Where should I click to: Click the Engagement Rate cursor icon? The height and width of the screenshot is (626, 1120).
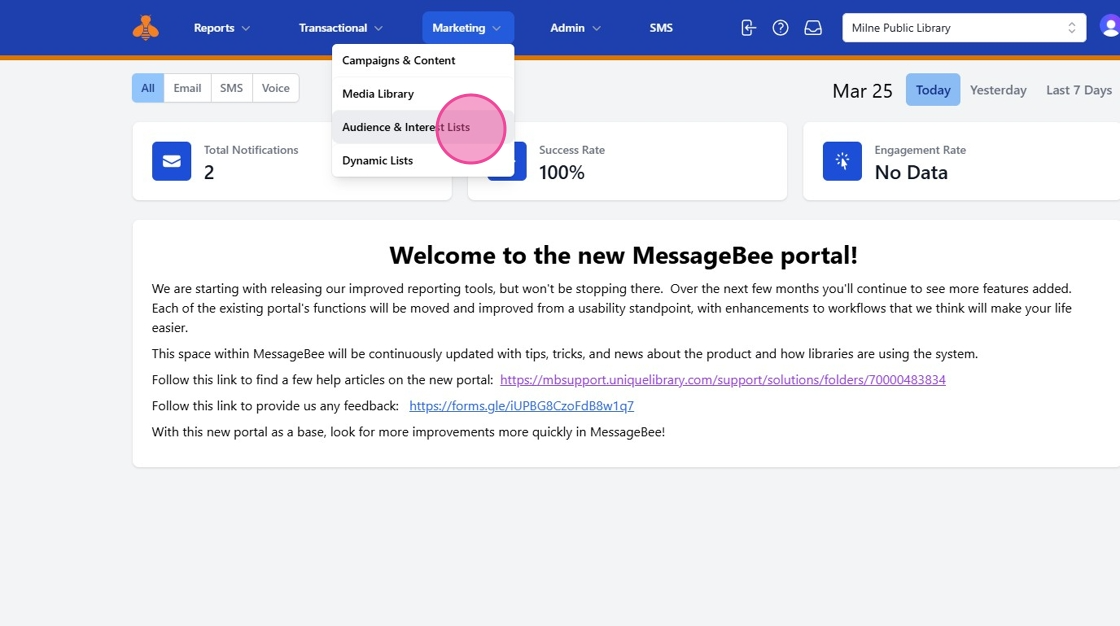point(842,162)
